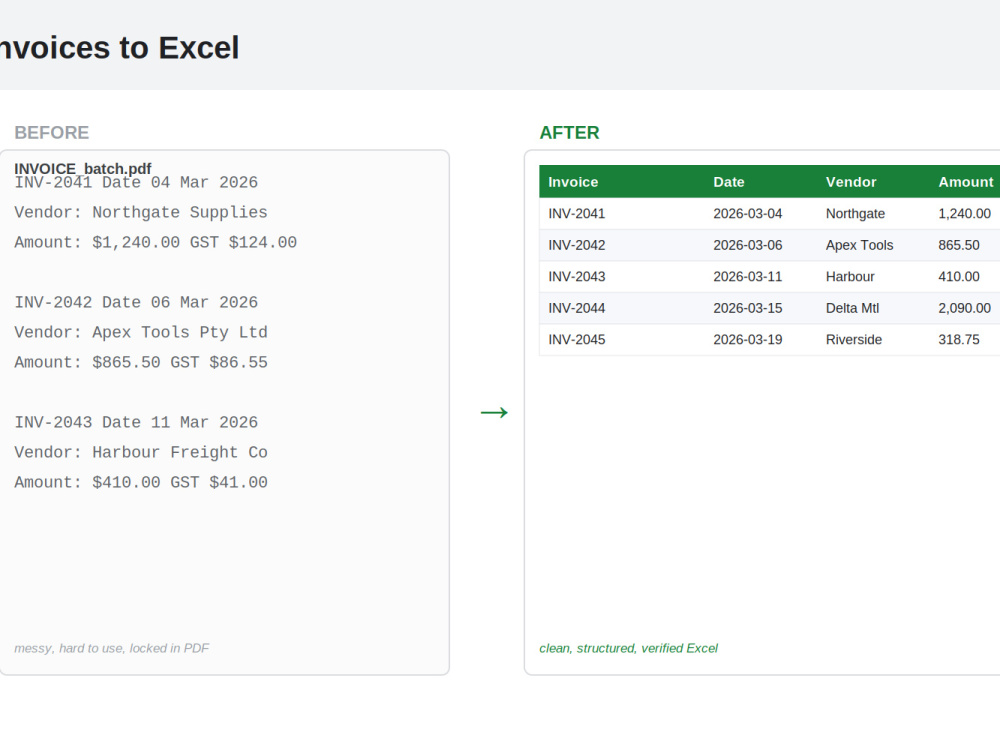This screenshot has height=750, width=1000.
Task: Click the 2,090.00 amount cell
Action: point(965,308)
